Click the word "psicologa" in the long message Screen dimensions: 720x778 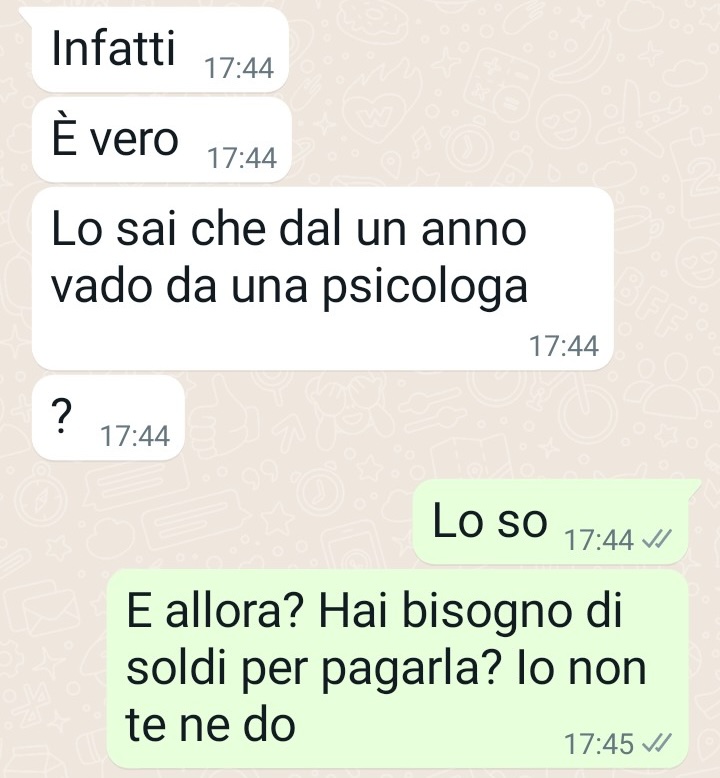tap(425, 288)
